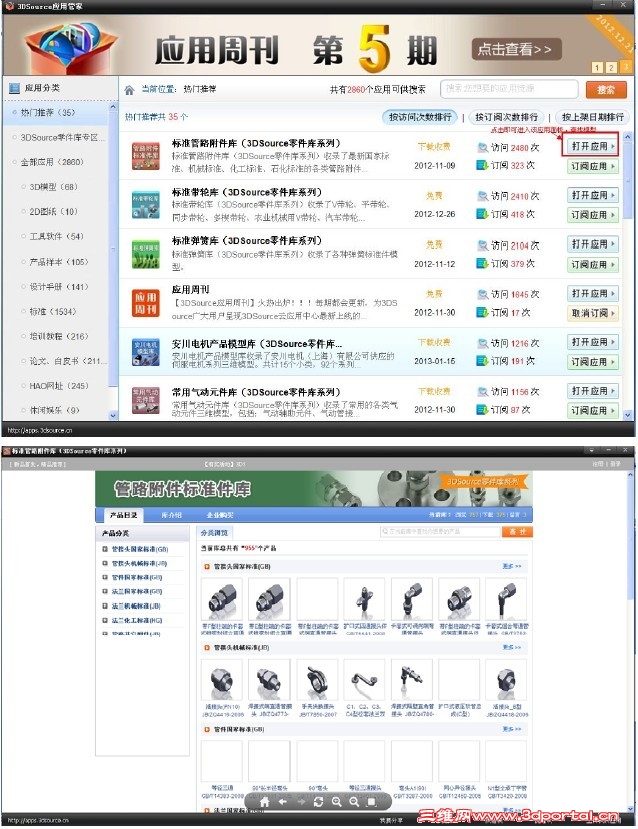Click 更多>> for 管接头国家标准(GB)
The height and width of the screenshot is (829, 638).
512,566
